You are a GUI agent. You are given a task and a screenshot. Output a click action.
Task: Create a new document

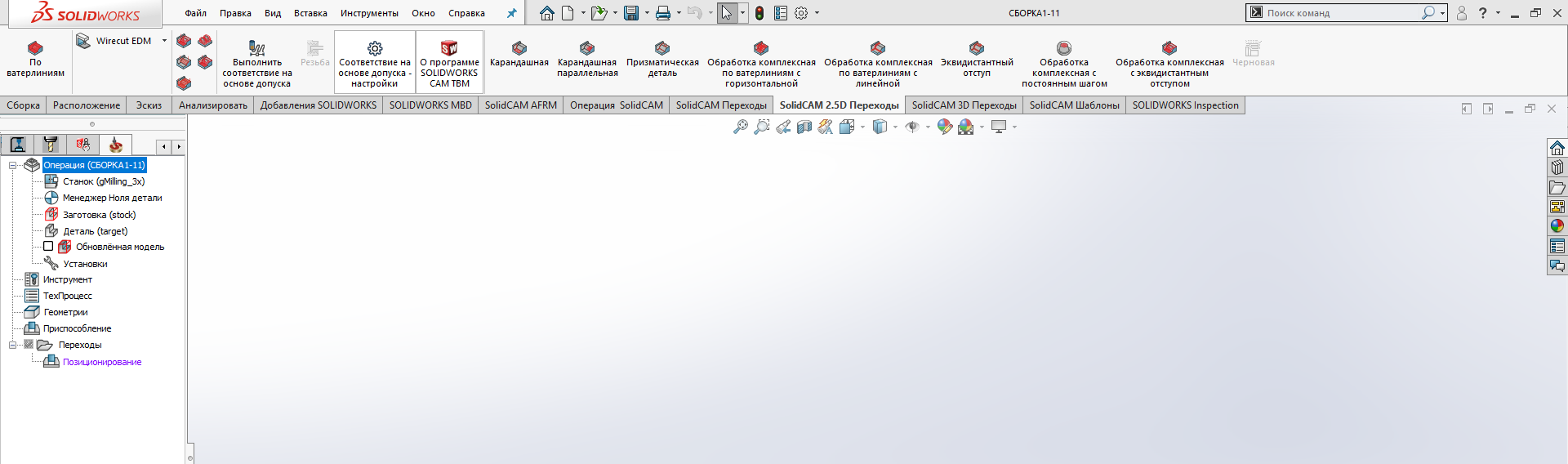[568, 13]
